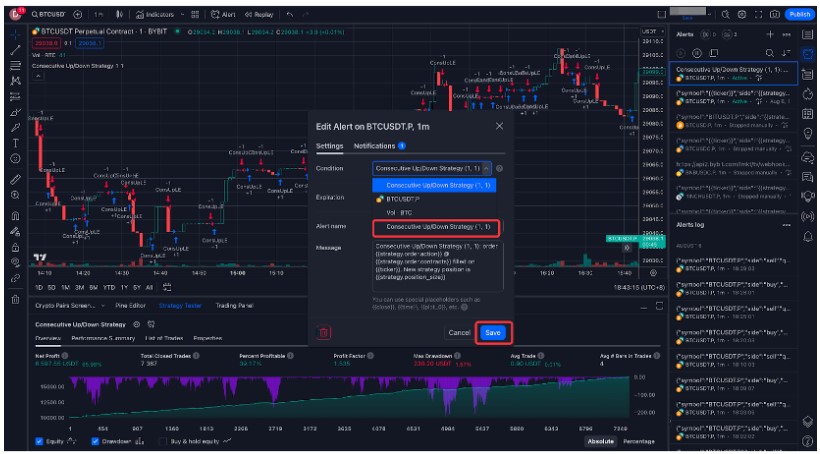
Task: Select Absolute display mode
Action: pyautogui.click(x=600, y=441)
